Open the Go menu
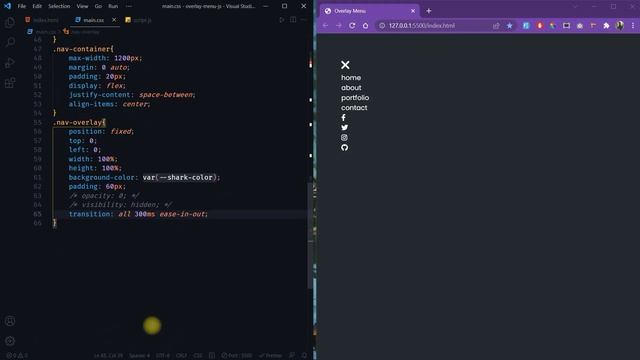 point(98,6)
